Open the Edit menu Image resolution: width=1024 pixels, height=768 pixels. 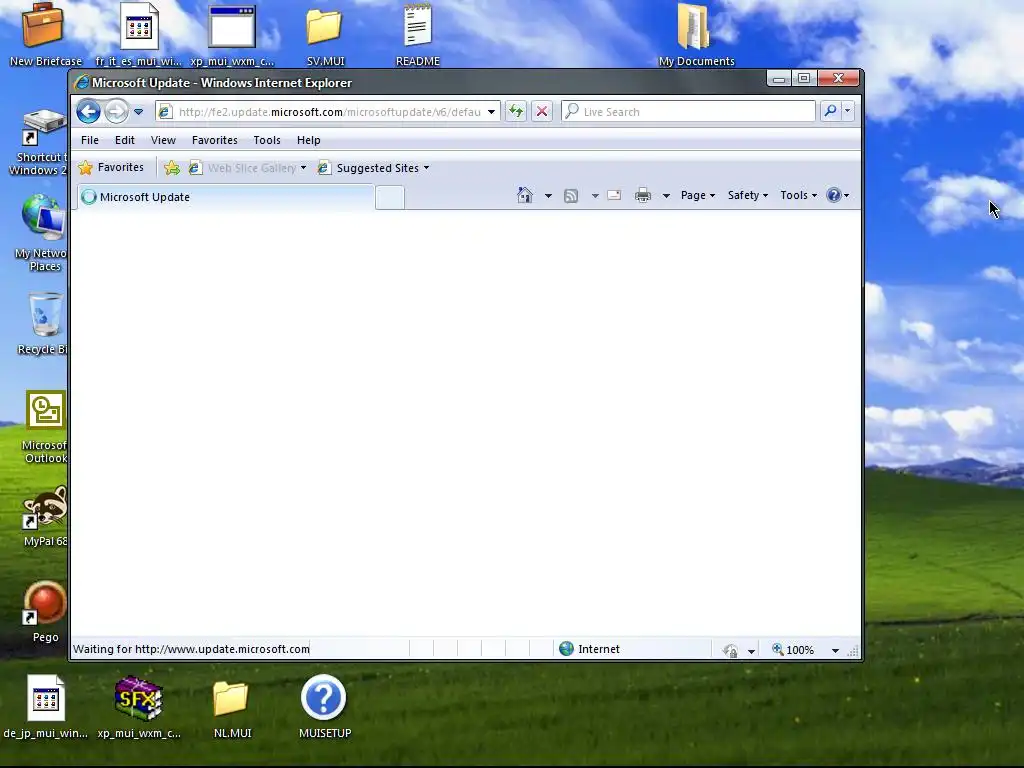pyautogui.click(x=125, y=140)
